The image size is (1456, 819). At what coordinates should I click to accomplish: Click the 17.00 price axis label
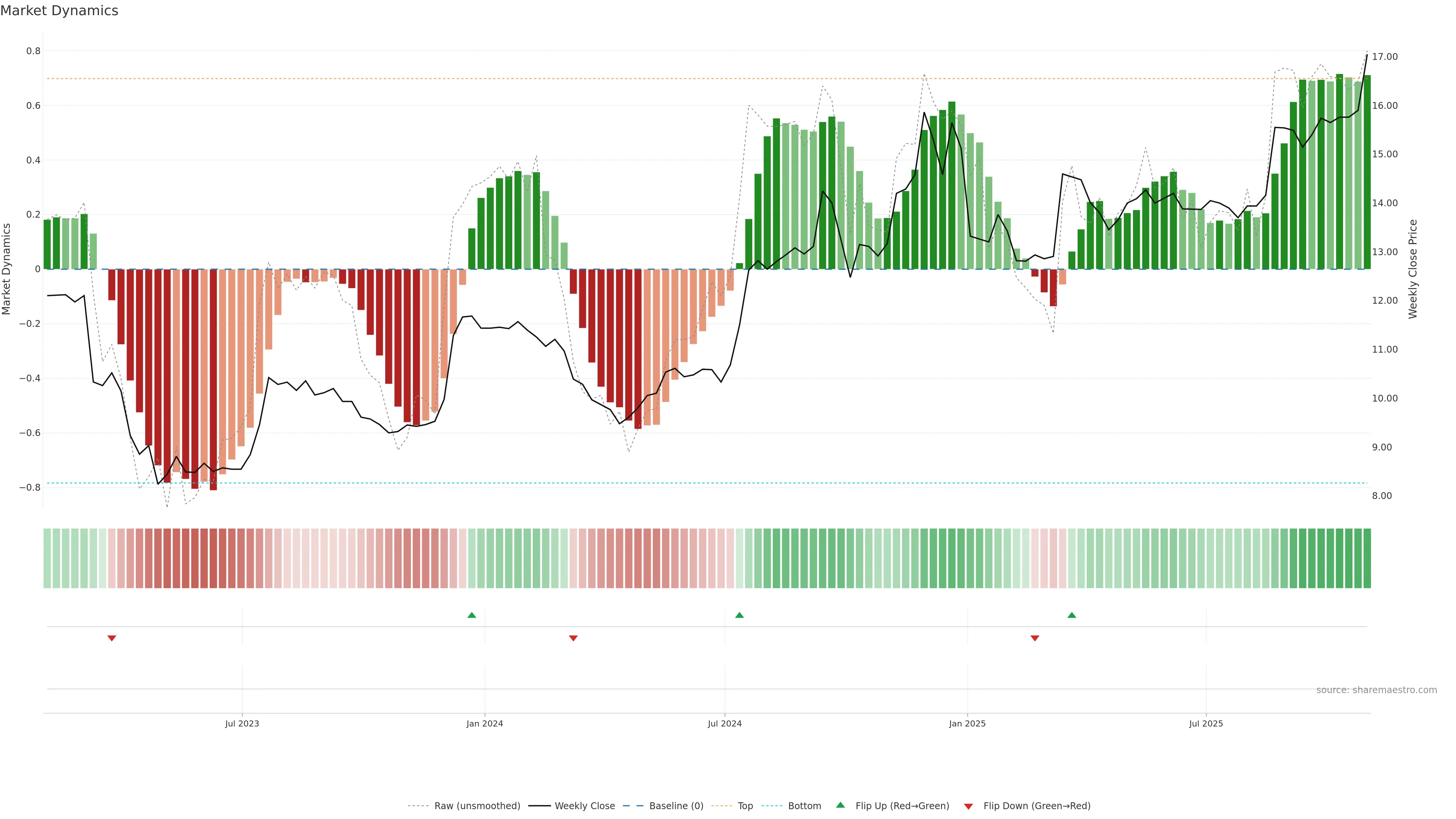click(1385, 56)
